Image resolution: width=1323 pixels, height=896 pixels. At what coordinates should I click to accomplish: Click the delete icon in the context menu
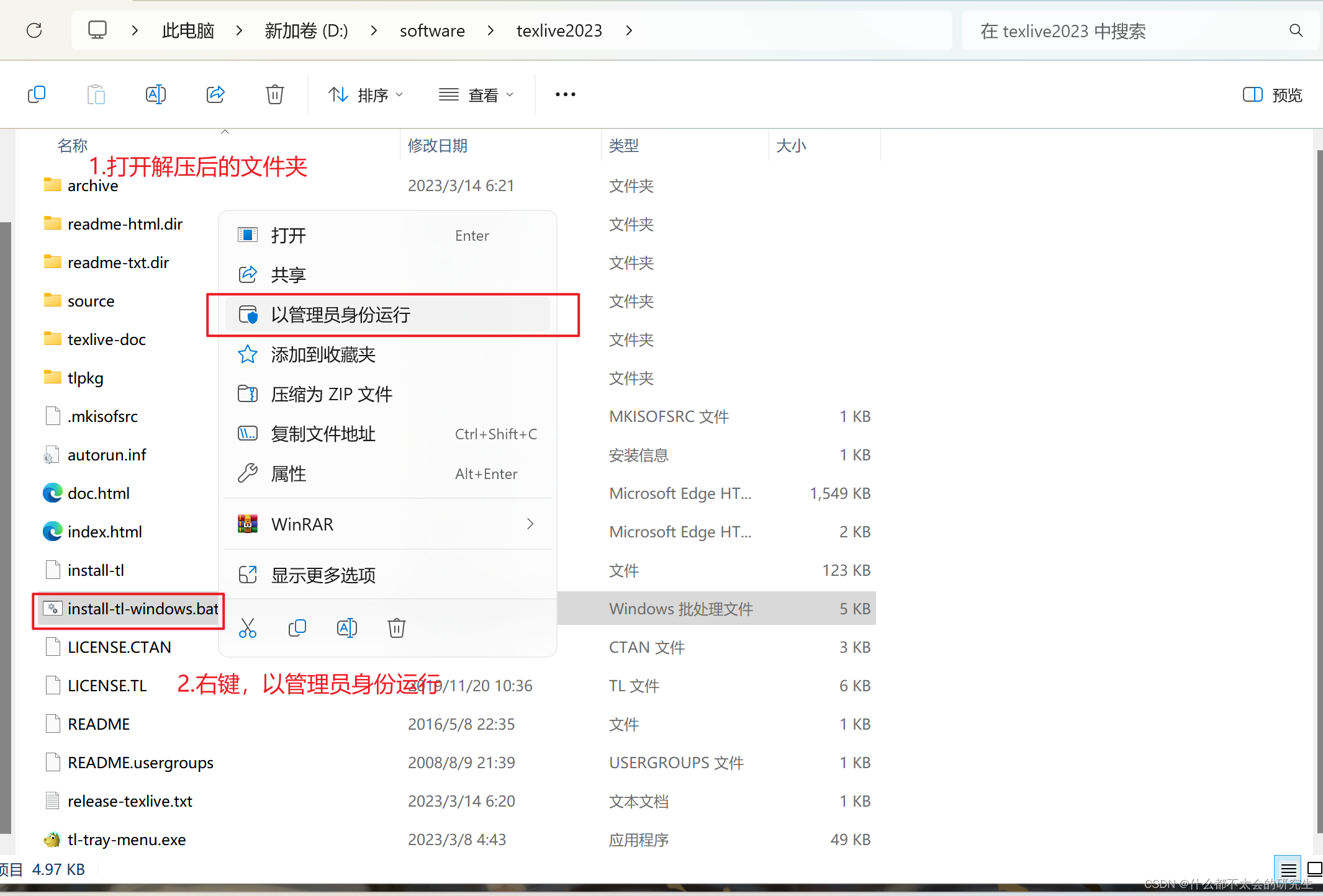click(396, 628)
